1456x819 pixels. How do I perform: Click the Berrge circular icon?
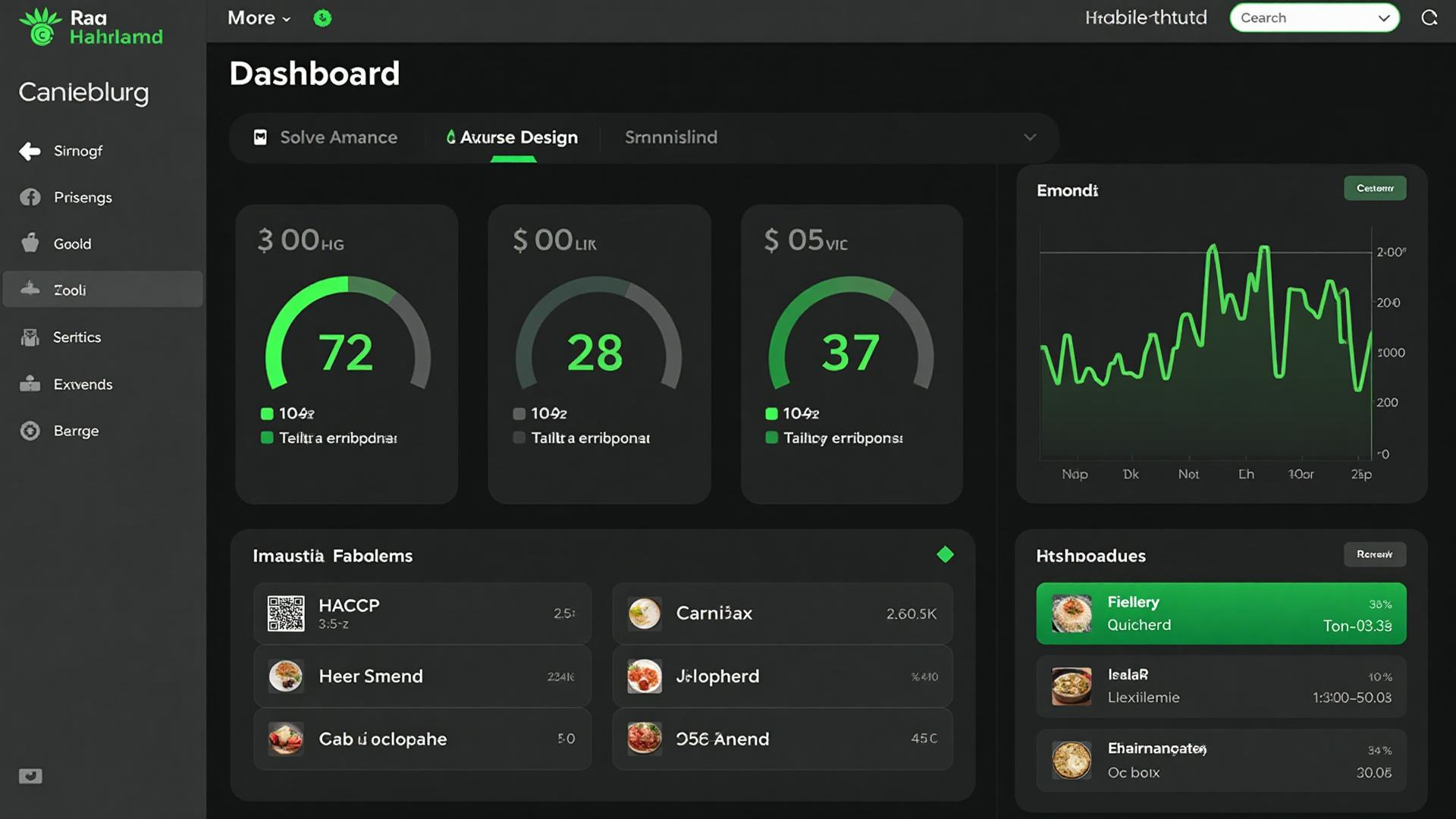coord(30,431)
